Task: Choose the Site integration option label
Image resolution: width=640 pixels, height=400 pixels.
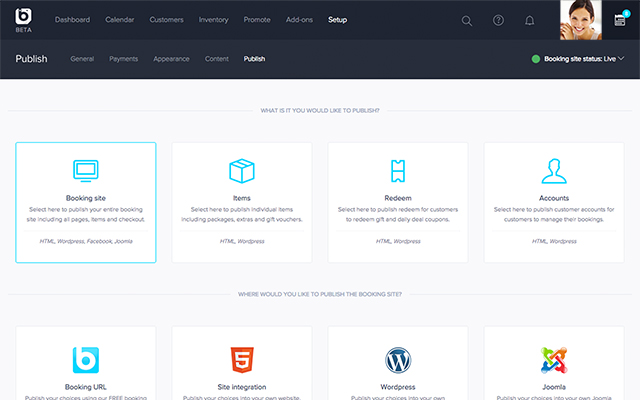Action: pyautogui.click(x=242, y=387)
